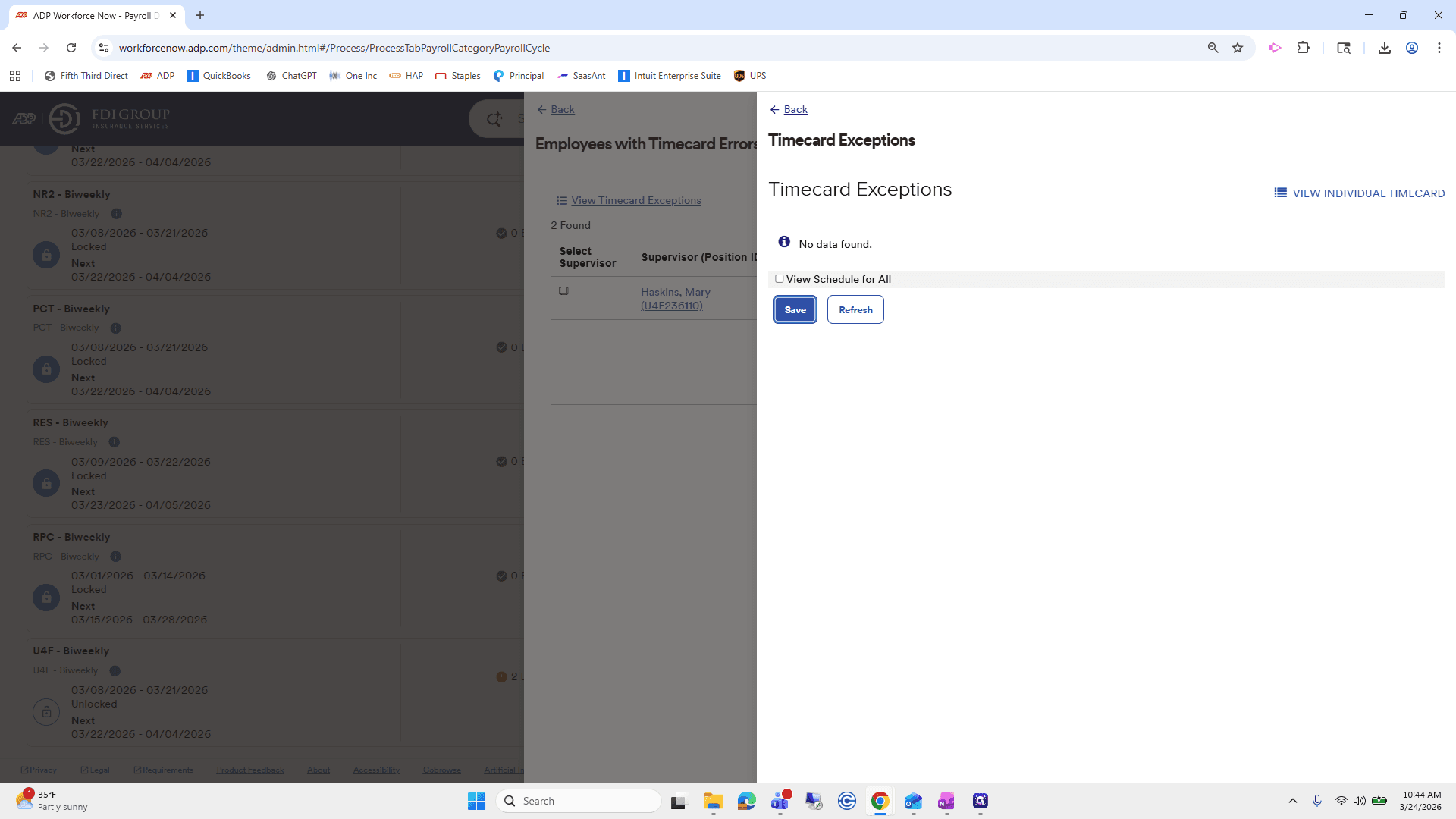
Task: Bookmark this page with star icon
Action: [x=1238, y=48]
